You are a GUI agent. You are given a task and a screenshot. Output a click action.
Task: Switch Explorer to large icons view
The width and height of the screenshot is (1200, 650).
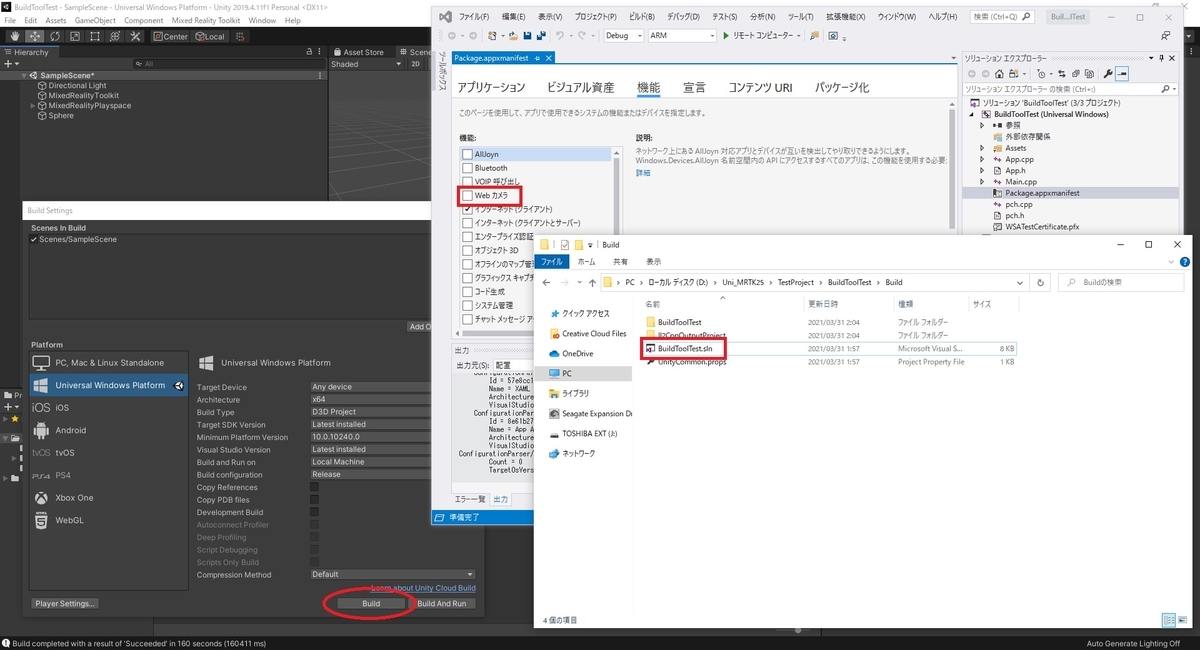click(1183, 620)
